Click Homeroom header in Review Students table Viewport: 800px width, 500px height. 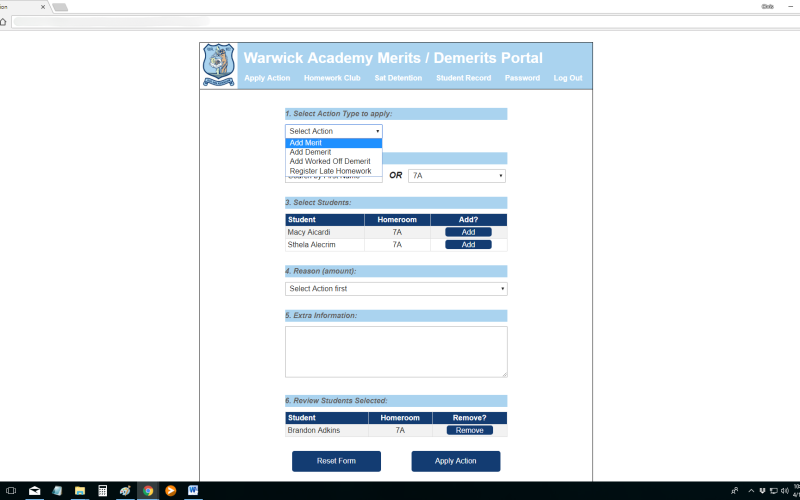400,418
